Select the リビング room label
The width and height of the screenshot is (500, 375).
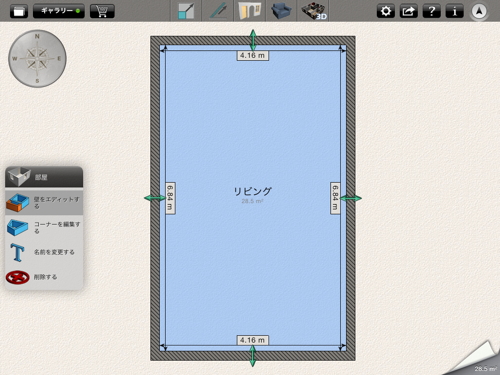point(253,191)
